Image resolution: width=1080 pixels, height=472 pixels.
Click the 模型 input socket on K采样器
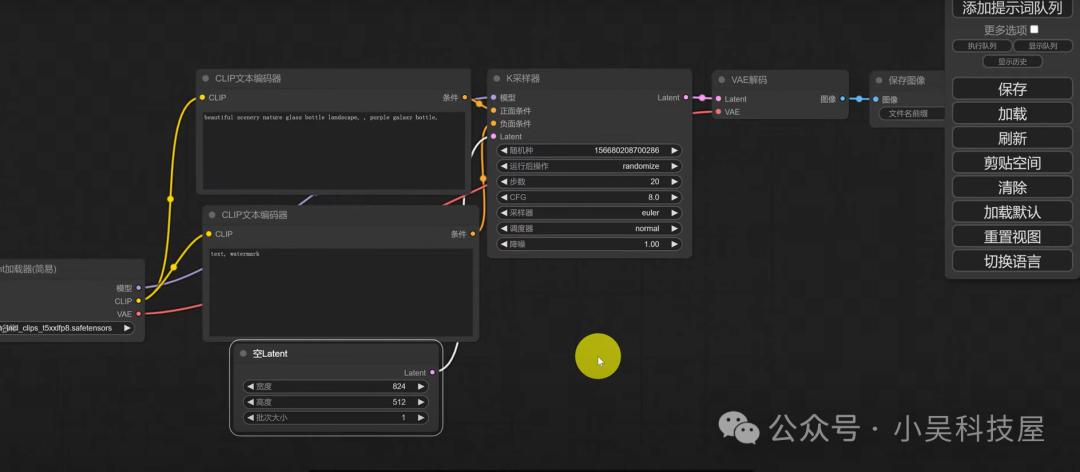click(493, 97)
